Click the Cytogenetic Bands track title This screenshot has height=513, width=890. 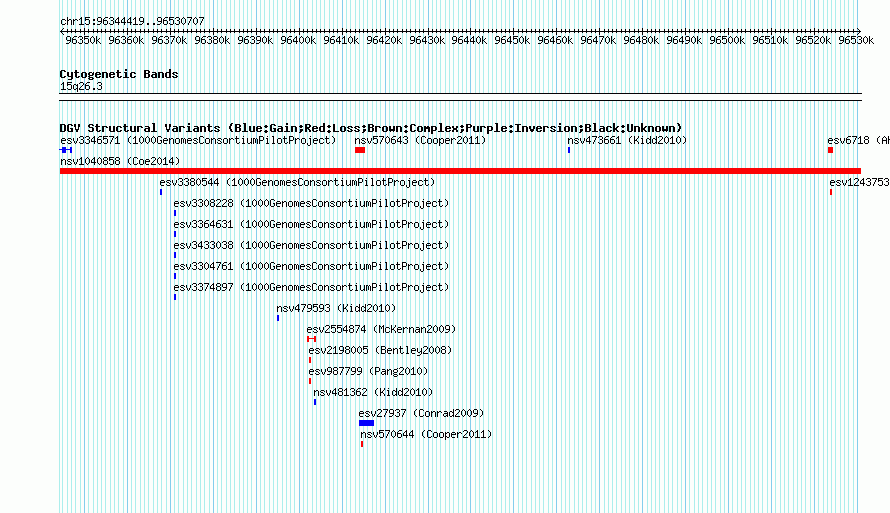pos(119,74)
